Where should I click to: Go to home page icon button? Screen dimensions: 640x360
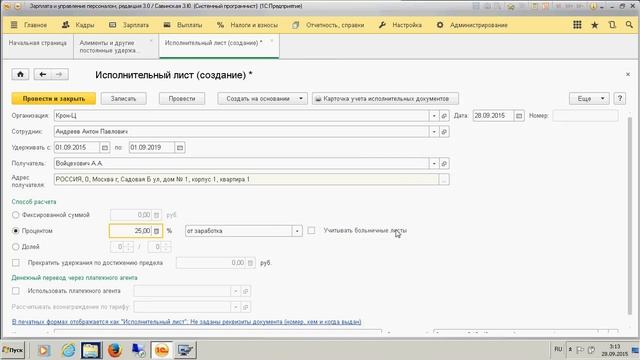coord(20,74)
